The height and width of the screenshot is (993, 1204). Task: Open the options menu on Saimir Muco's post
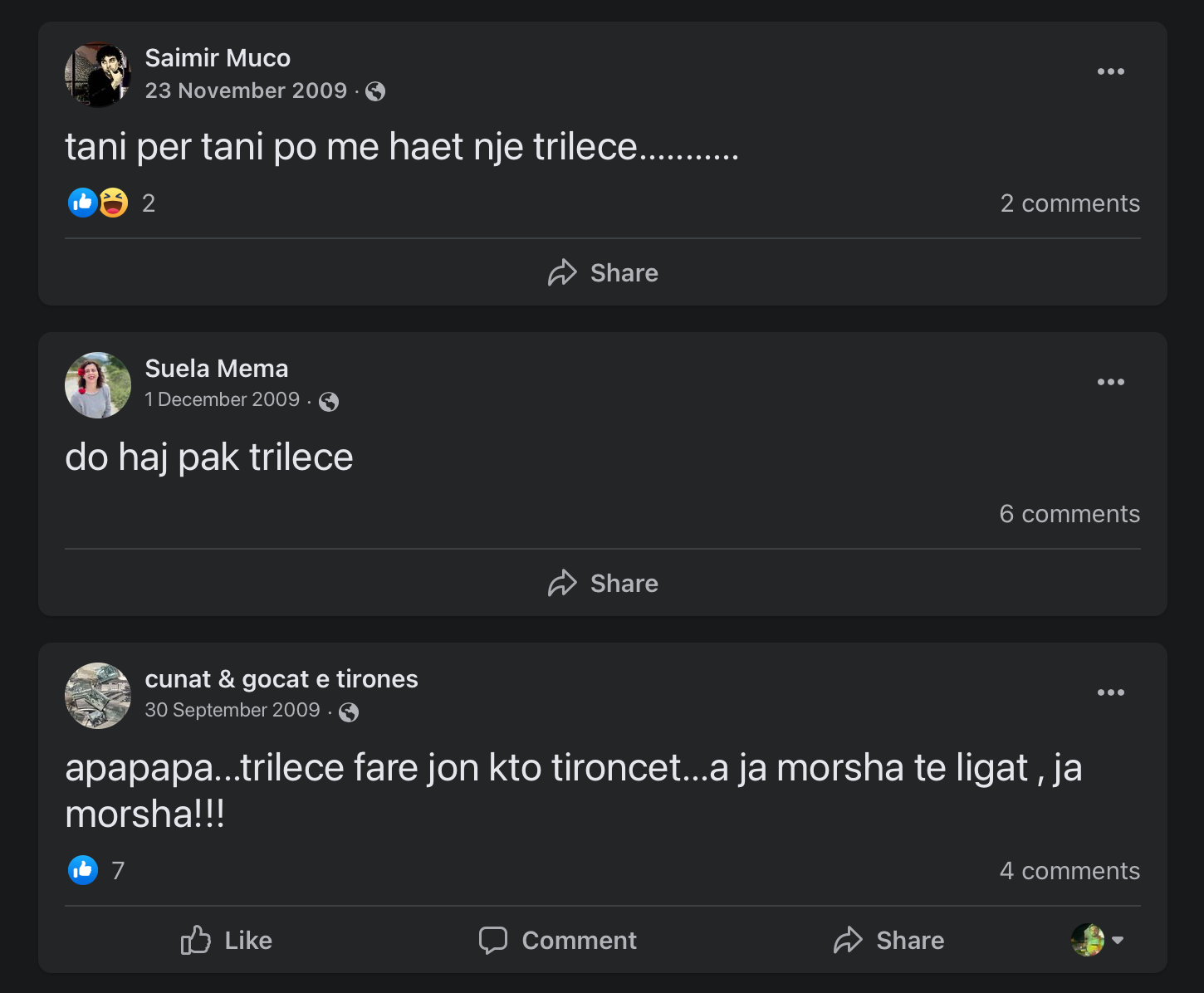tap(1111, 71)
